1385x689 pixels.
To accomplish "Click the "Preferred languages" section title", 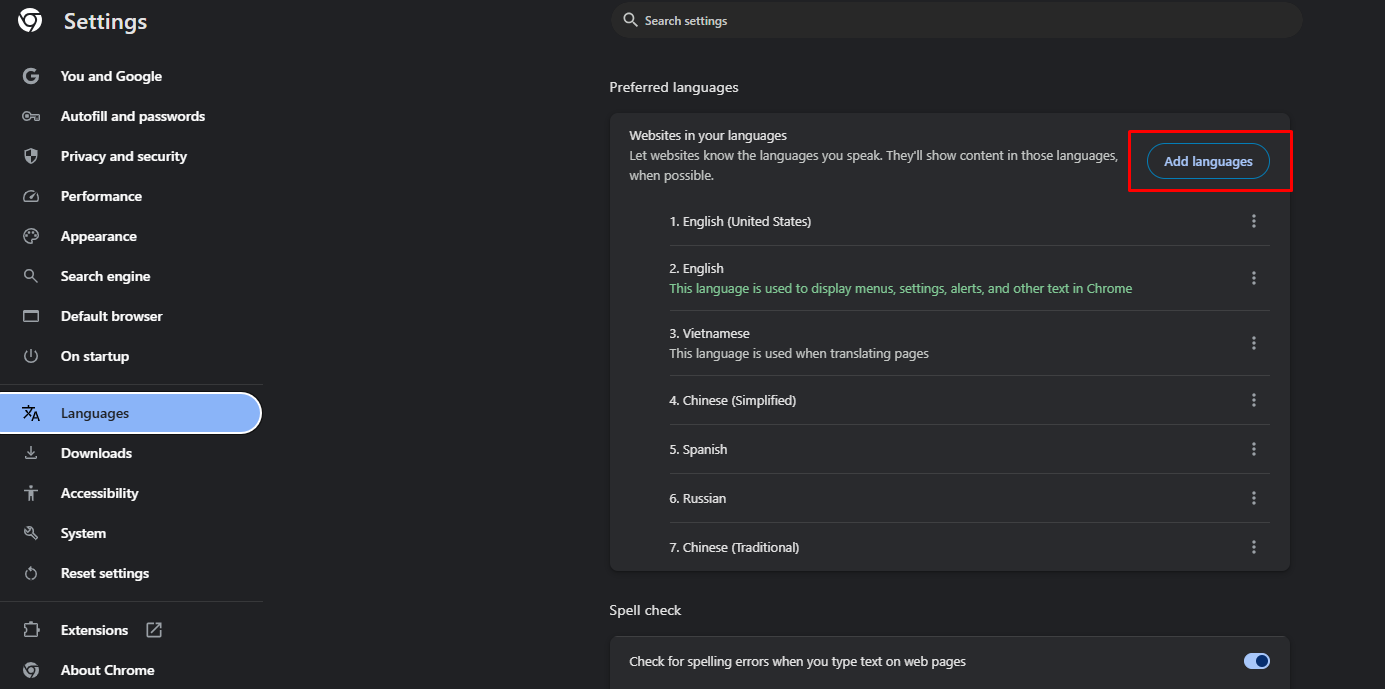I will point(674,87).
